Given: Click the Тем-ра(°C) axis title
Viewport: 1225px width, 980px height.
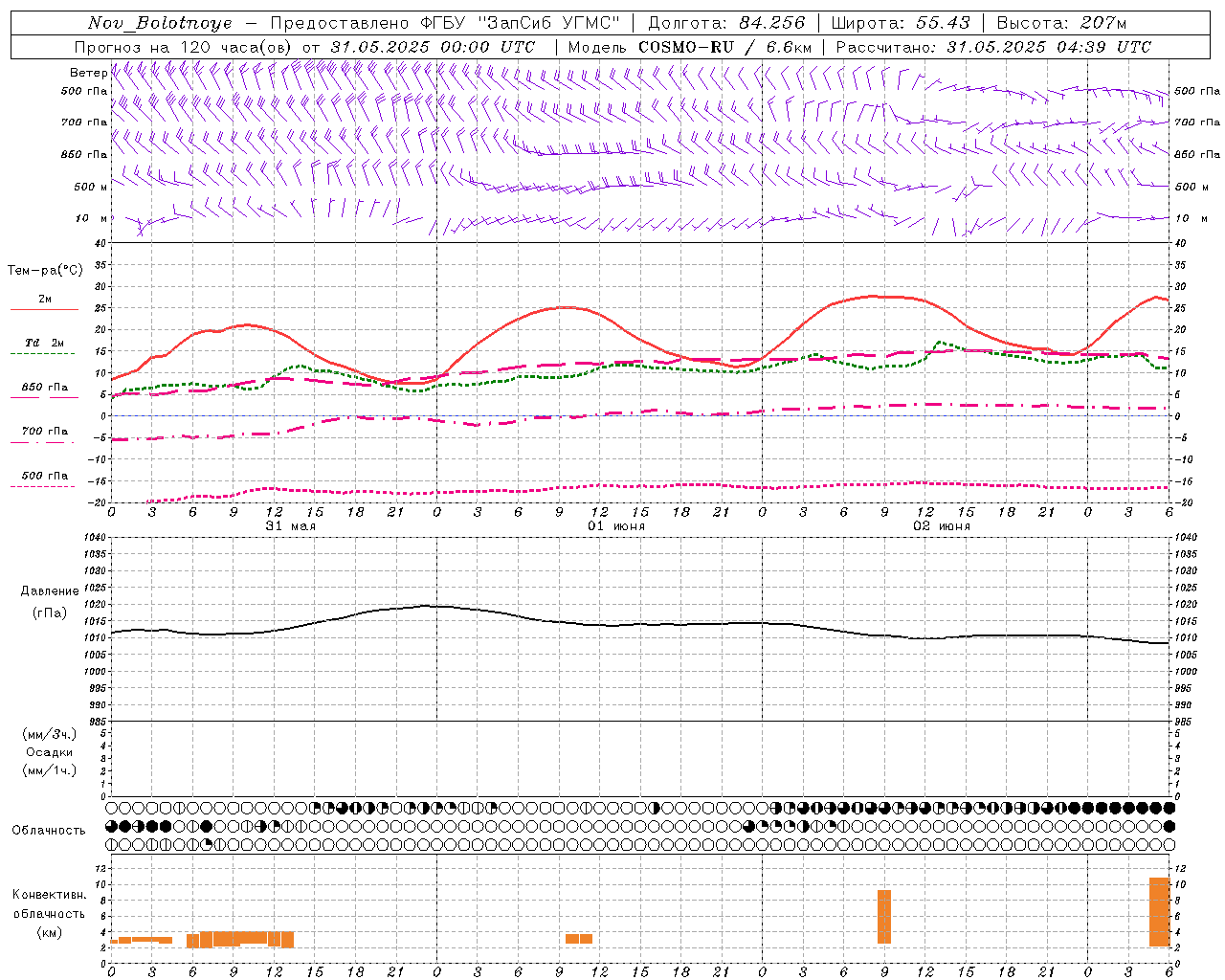Looking at the screenshot, I should [x=45, y=271].
